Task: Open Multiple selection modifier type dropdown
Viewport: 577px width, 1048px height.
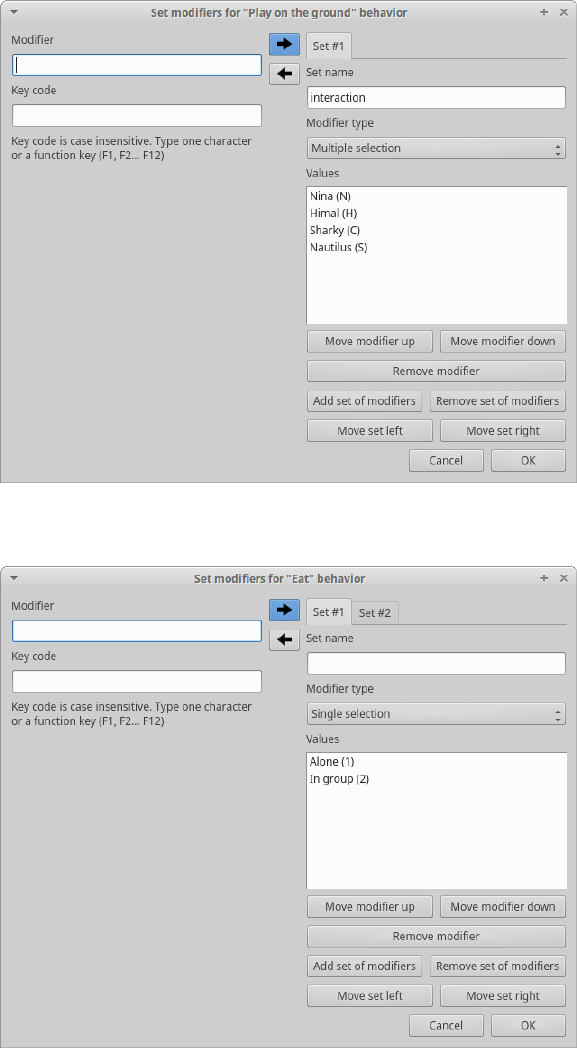Action: click(x=437, y=148)
